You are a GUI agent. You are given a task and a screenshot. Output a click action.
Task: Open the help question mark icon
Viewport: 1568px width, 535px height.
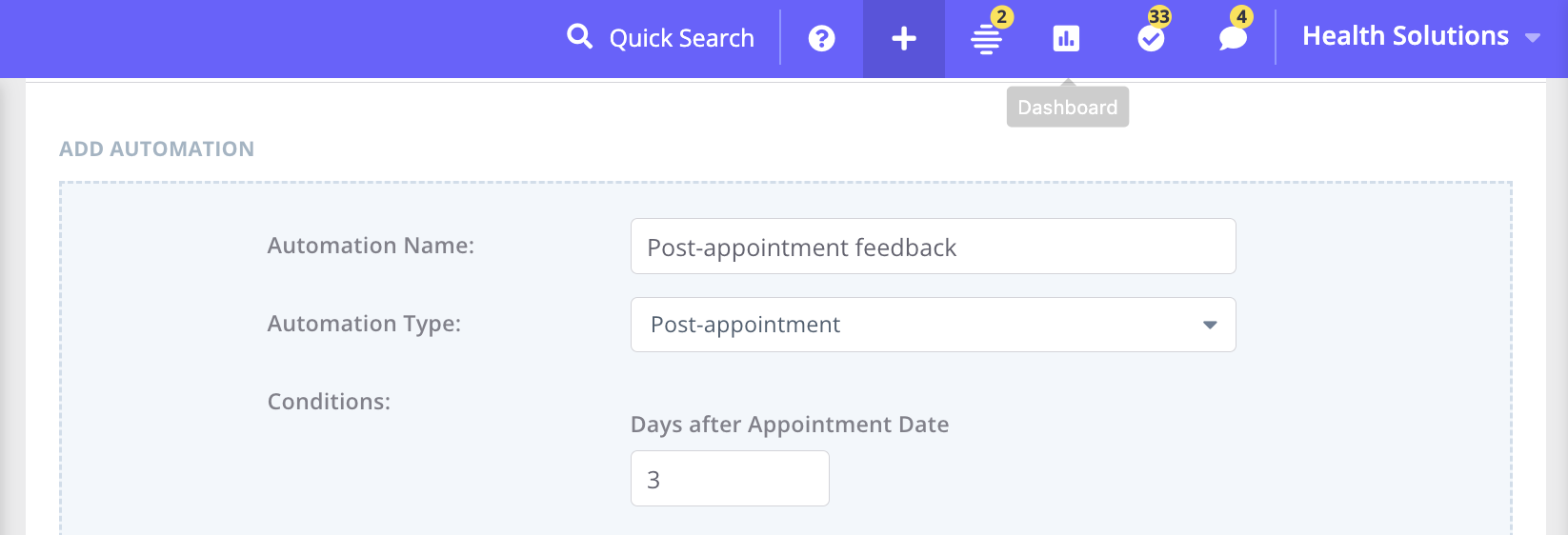(x=821, y=39)
